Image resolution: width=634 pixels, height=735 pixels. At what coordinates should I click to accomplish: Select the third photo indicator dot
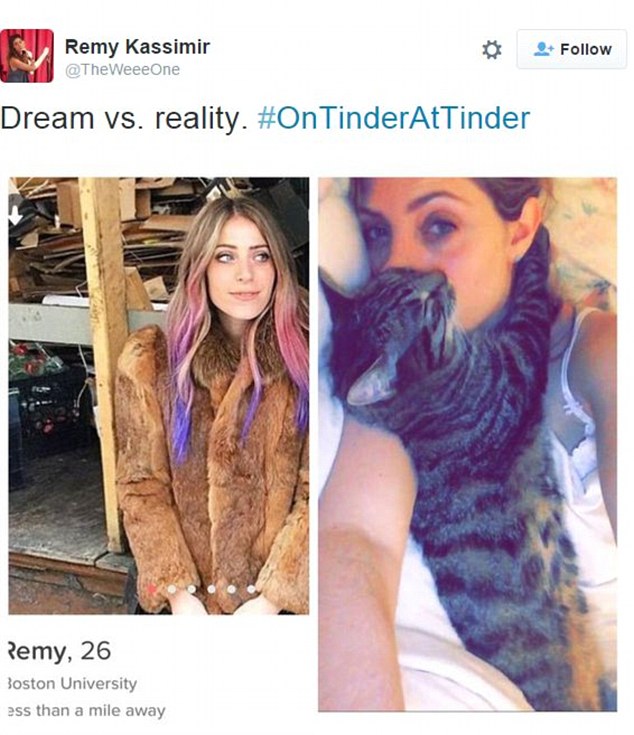(192, 589)
